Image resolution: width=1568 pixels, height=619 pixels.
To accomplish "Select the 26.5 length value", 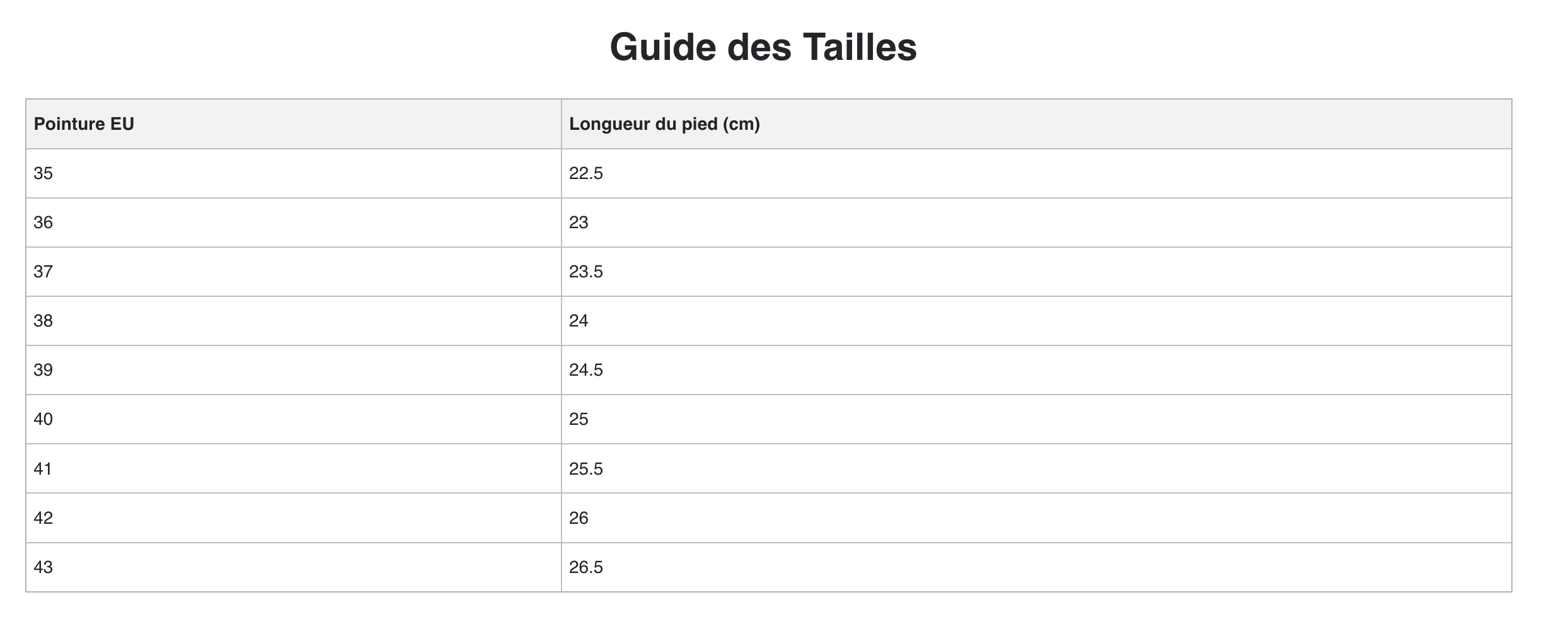I will [x=586, y=567].
